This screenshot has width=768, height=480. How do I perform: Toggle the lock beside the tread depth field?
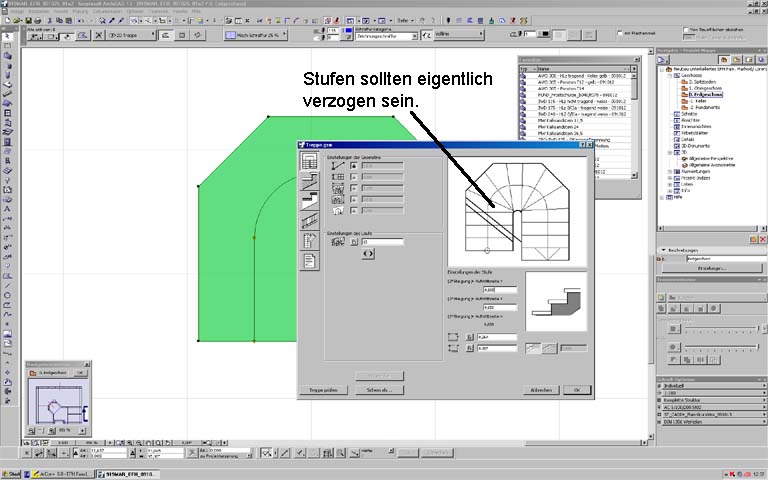click(x=470, y=337)
